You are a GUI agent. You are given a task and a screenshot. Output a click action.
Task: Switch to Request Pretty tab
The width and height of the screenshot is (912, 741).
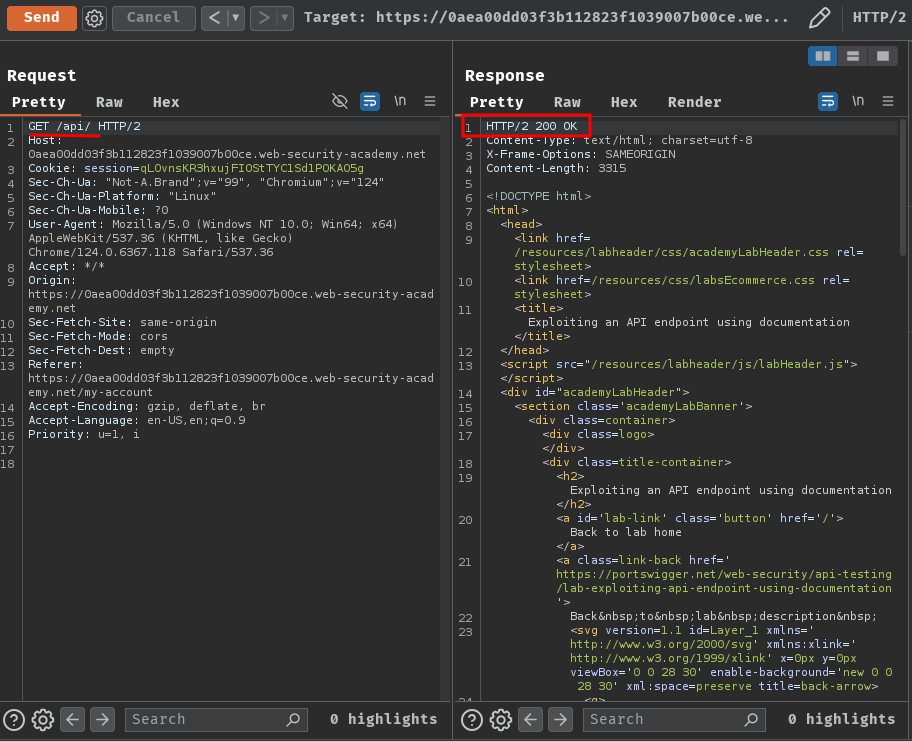coord(38,102)
